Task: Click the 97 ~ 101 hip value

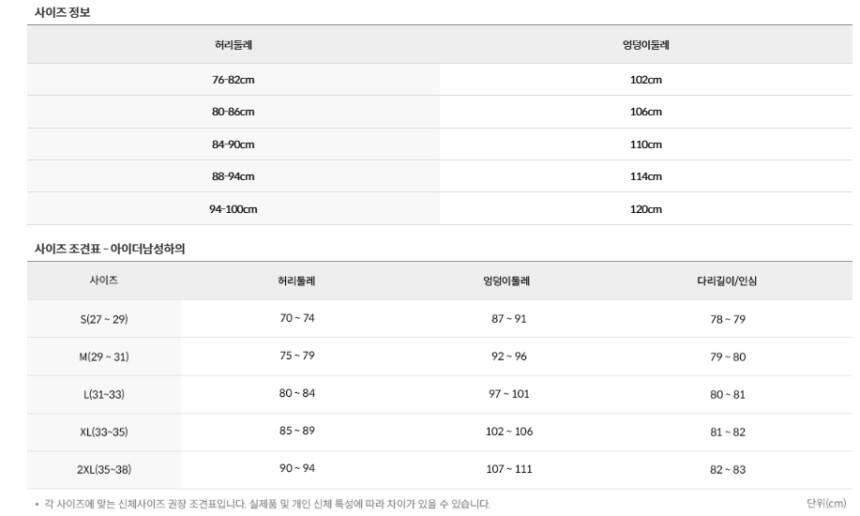Action: tap(508, 394)
